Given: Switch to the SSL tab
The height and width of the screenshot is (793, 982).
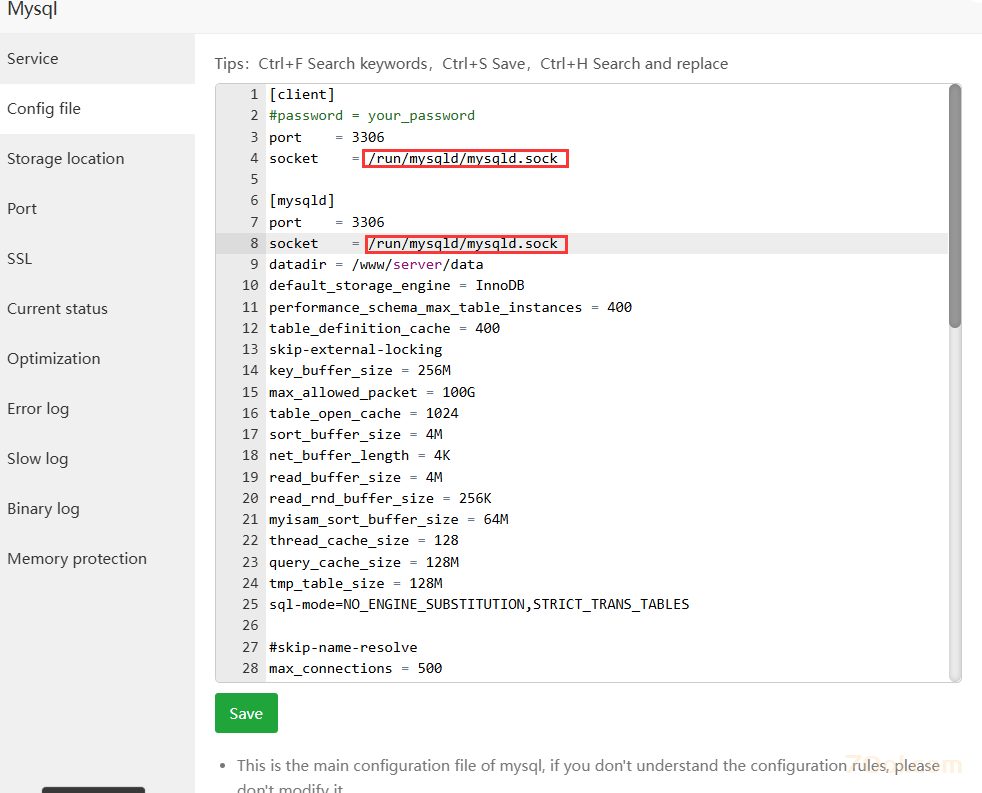Looking at the screenshot, I should point(97,259).
